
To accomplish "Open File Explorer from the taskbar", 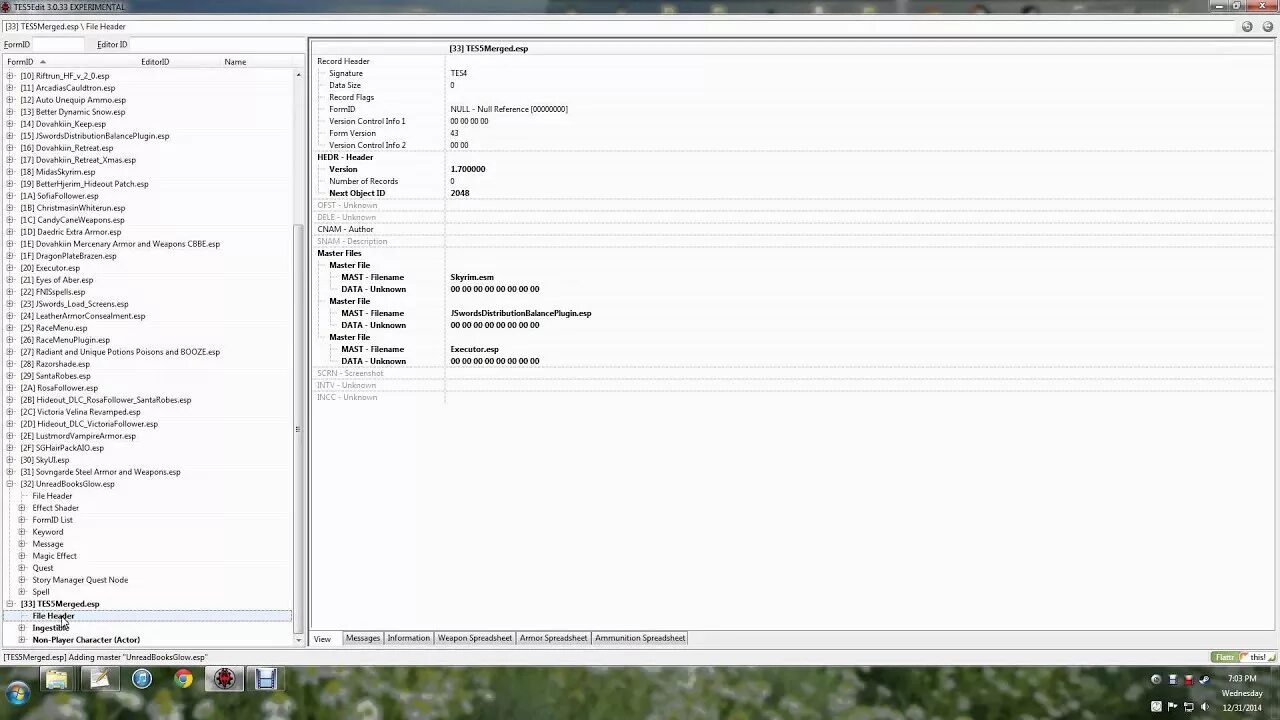I will (x=57, y=680).
